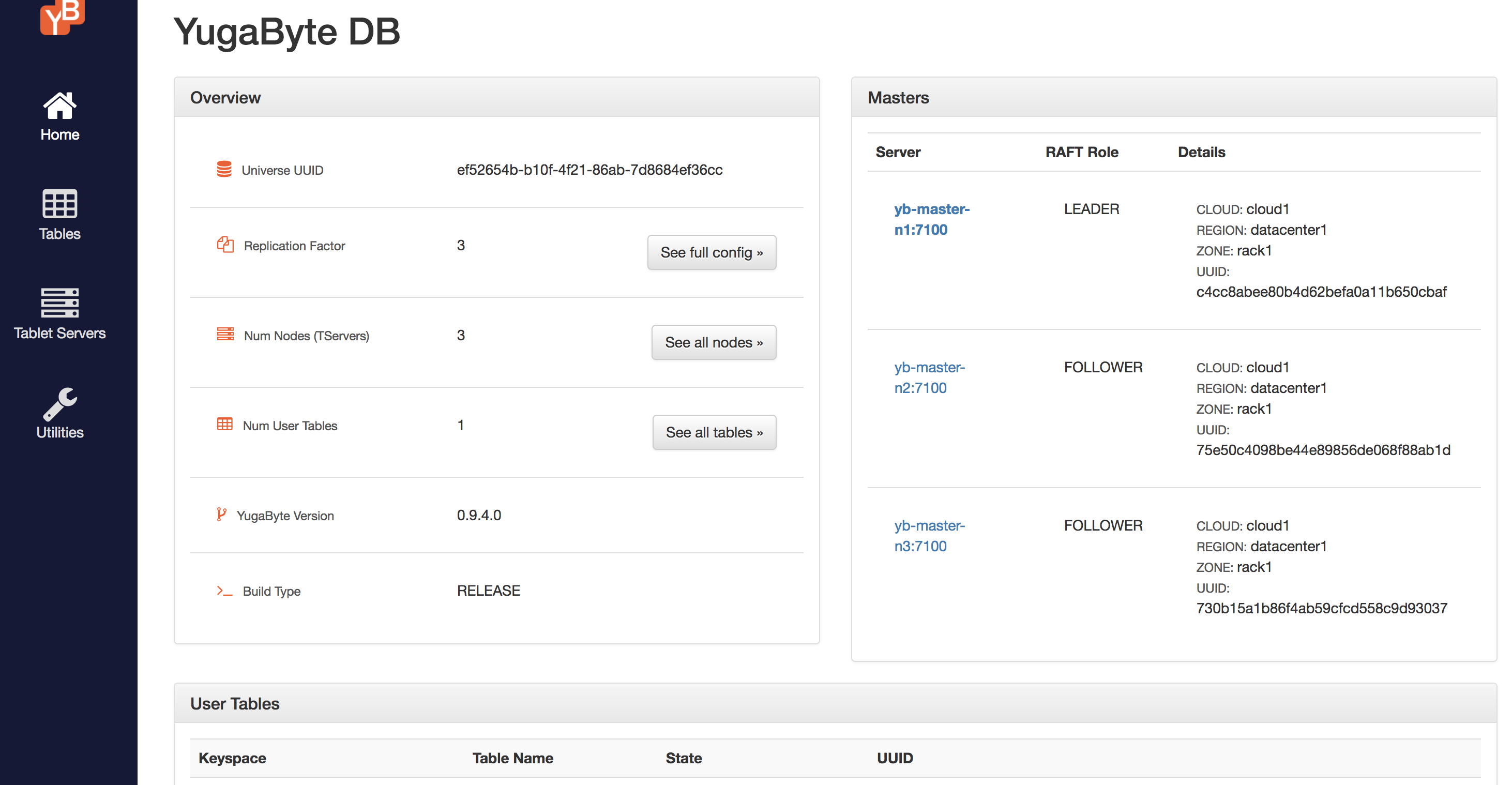Click the See all nodes button
Image resolution: width=1512 pixels, height=785 pixels.
pos(714,342)
